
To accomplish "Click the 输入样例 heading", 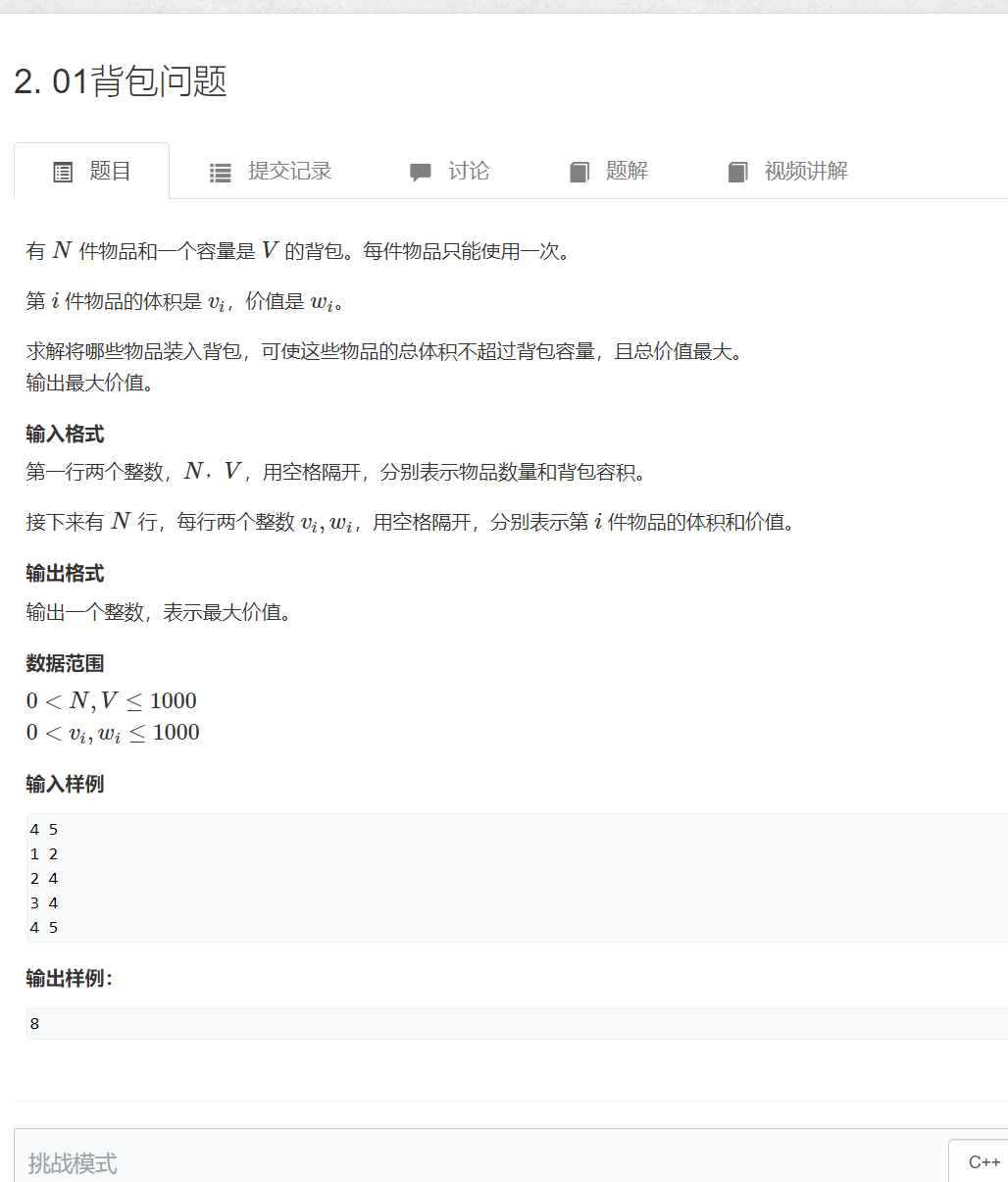I will [65, 784].
